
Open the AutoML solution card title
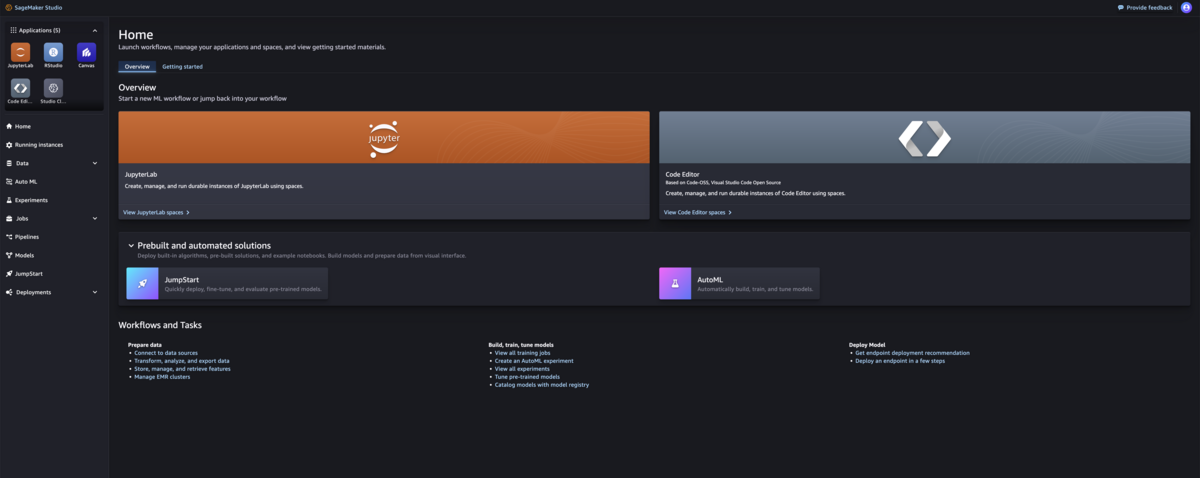point(710,280)
